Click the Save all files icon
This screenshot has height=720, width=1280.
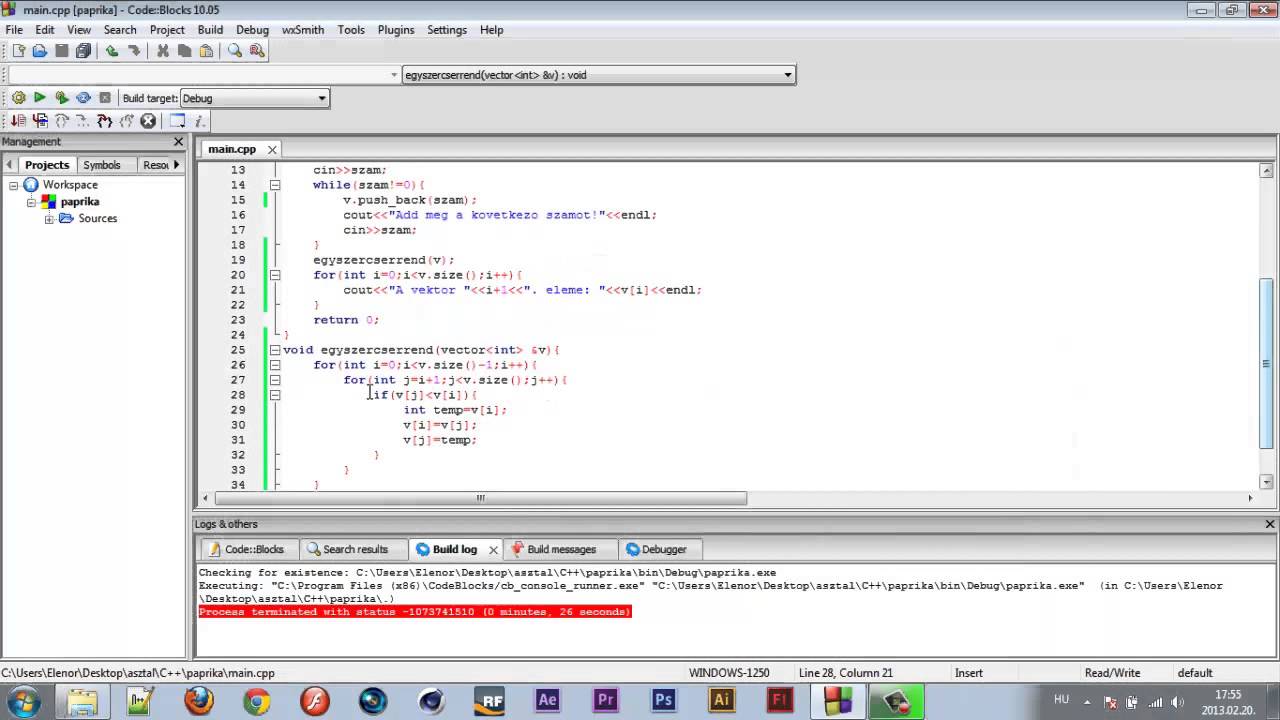click(x=84, y=51)
